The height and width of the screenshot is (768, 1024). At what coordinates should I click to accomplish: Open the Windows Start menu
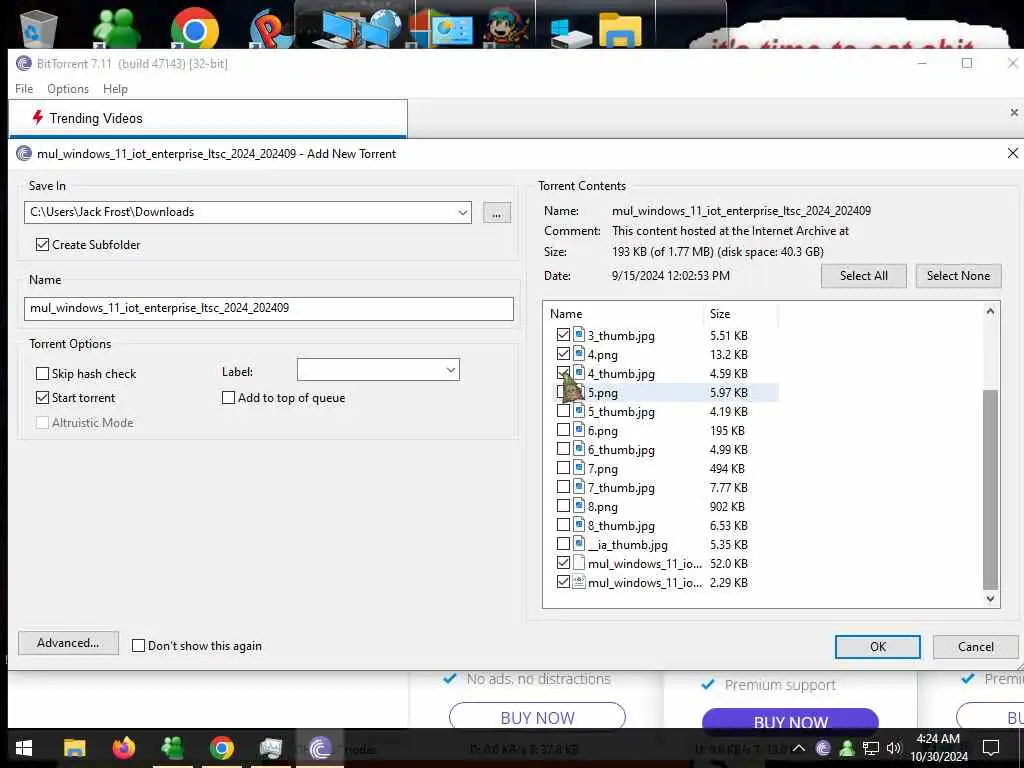[x=24, y=748]
